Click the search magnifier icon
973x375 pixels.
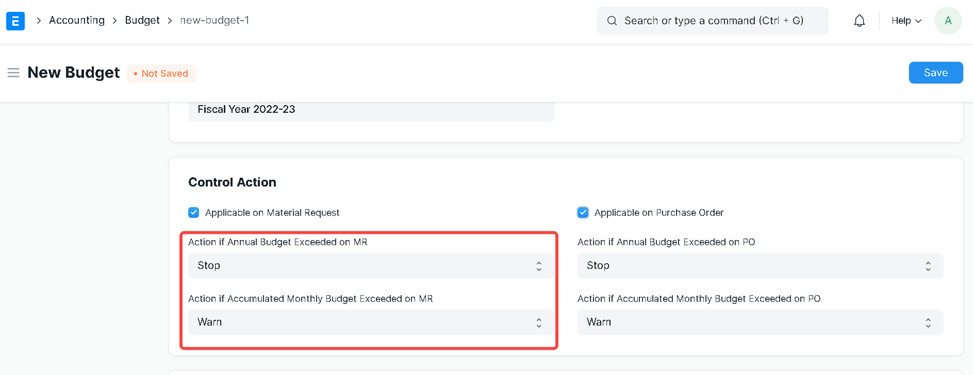pos(612,20)
